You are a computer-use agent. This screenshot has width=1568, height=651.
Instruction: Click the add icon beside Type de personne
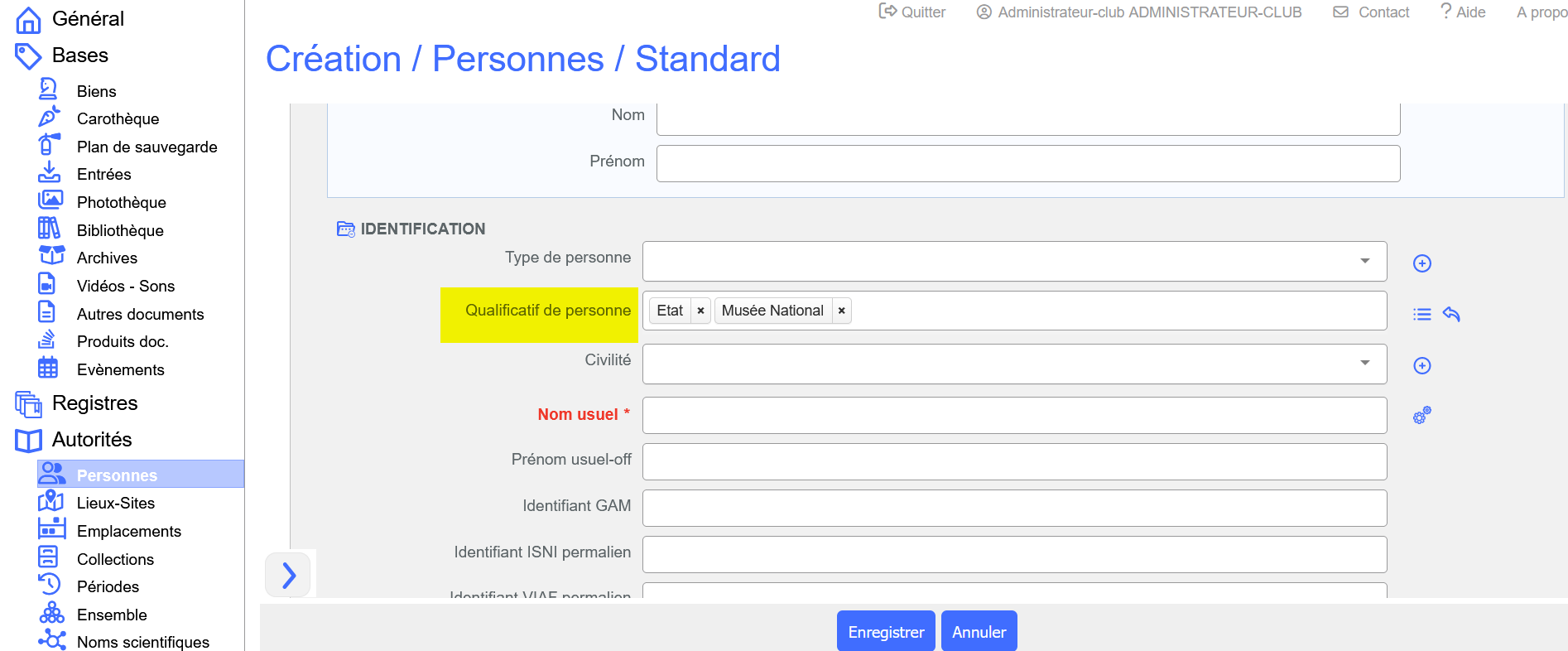click(x=1421, y=263)
